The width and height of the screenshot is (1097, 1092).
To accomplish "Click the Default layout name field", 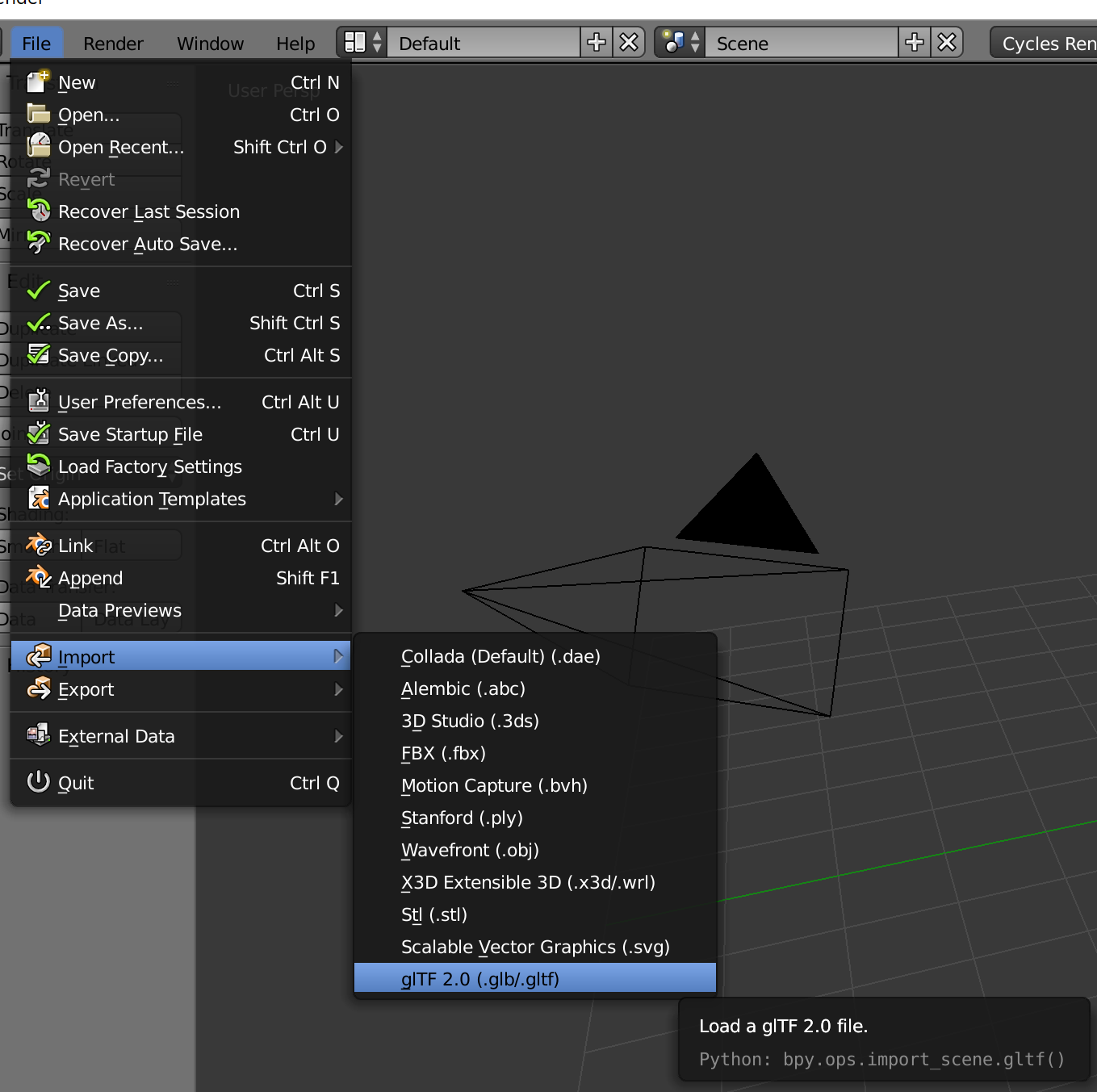I will click(484, 43).
